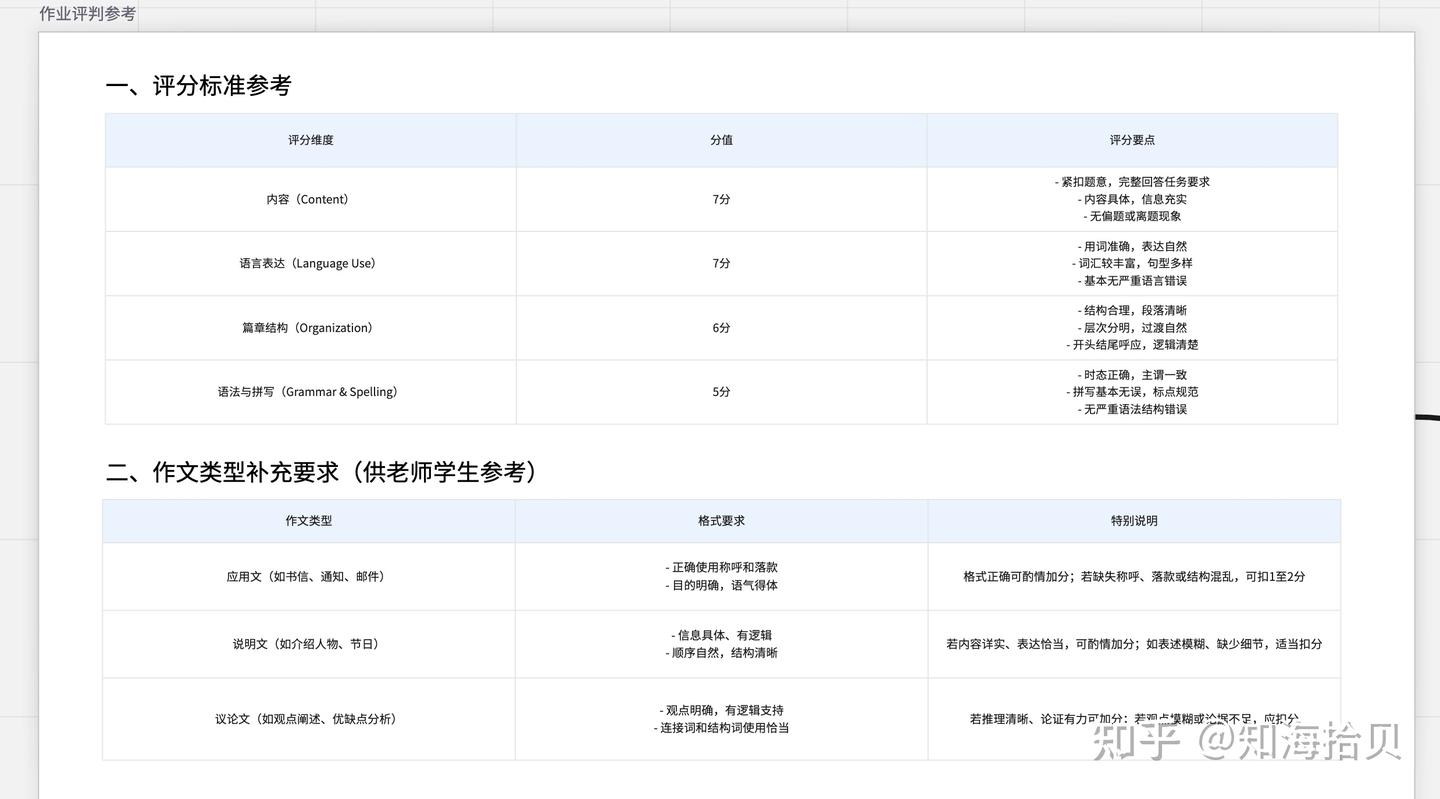Click the note starting '若内容详实、表达恰当'
The height and width of the screenshot is (799, 1440).
tap(1134, 644)
